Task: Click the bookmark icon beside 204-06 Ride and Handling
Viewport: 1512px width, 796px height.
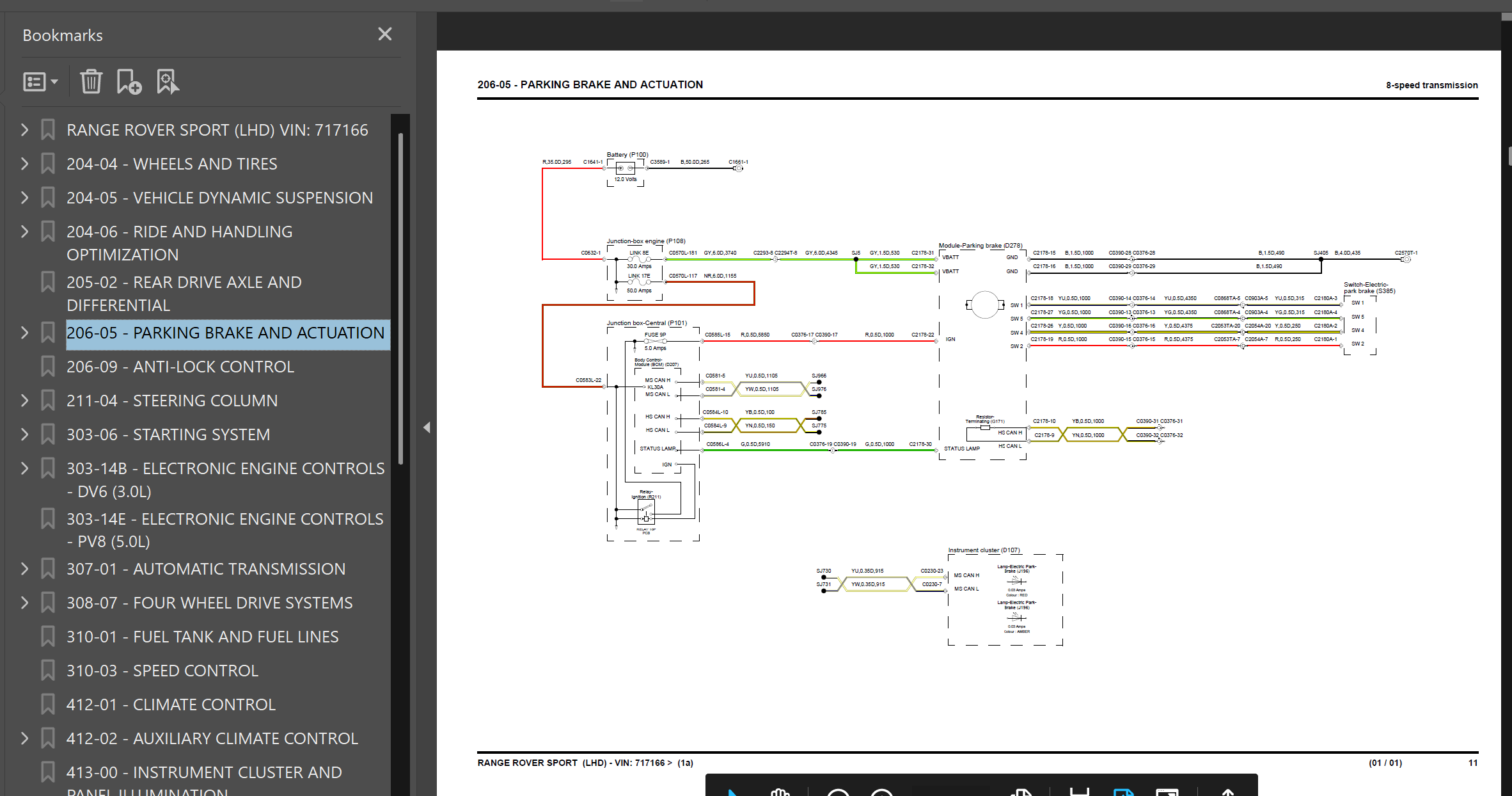Action: click(48, 232)
